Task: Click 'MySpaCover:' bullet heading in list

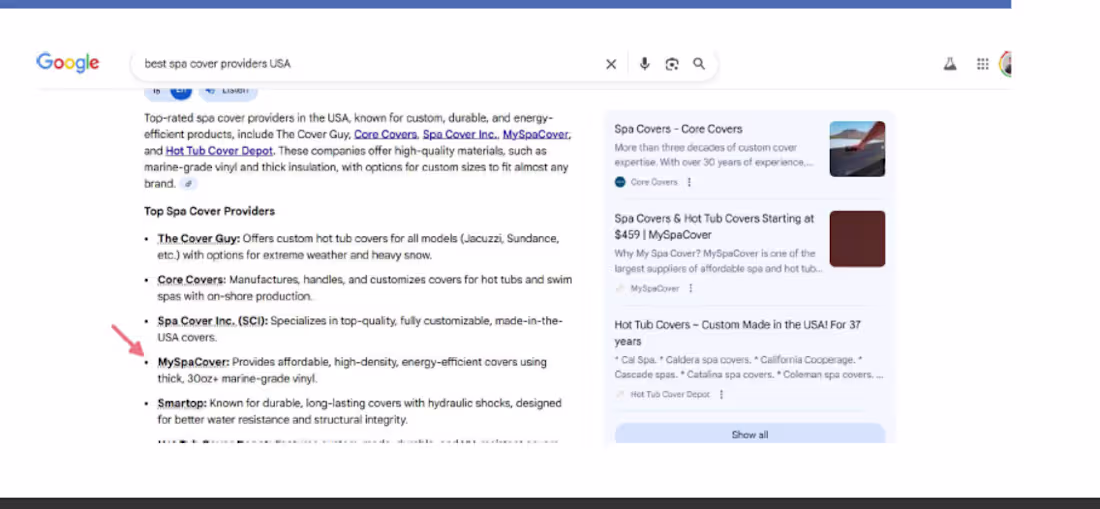Action: coord(193,362)
